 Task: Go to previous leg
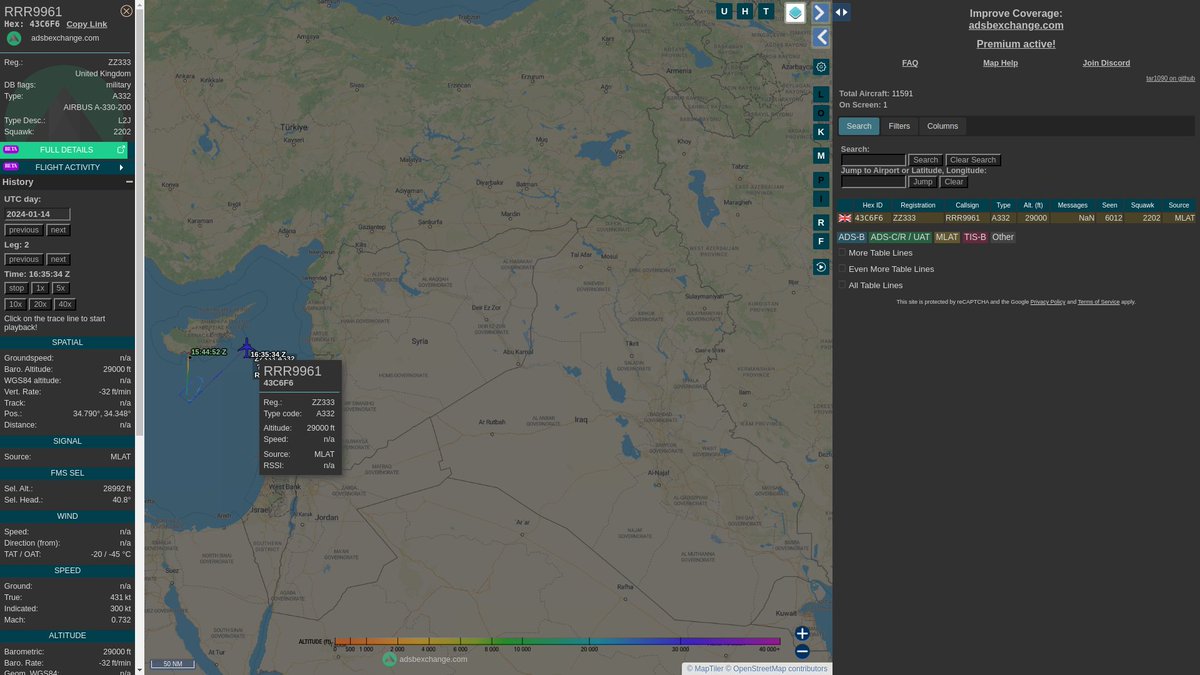pyautogui.click(x=24, y=259)
